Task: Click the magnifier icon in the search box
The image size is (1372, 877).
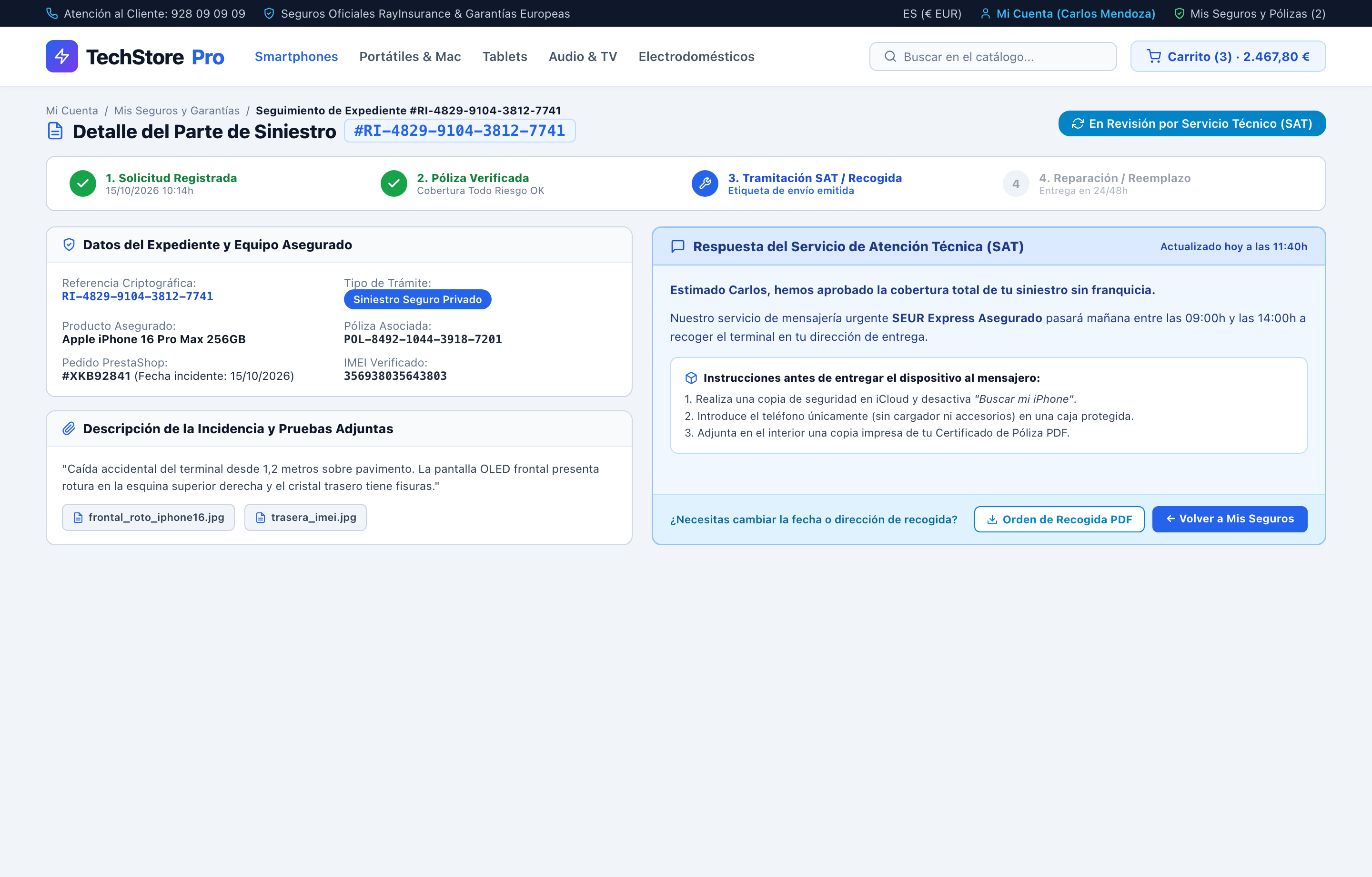Action: tap(890, 56)
